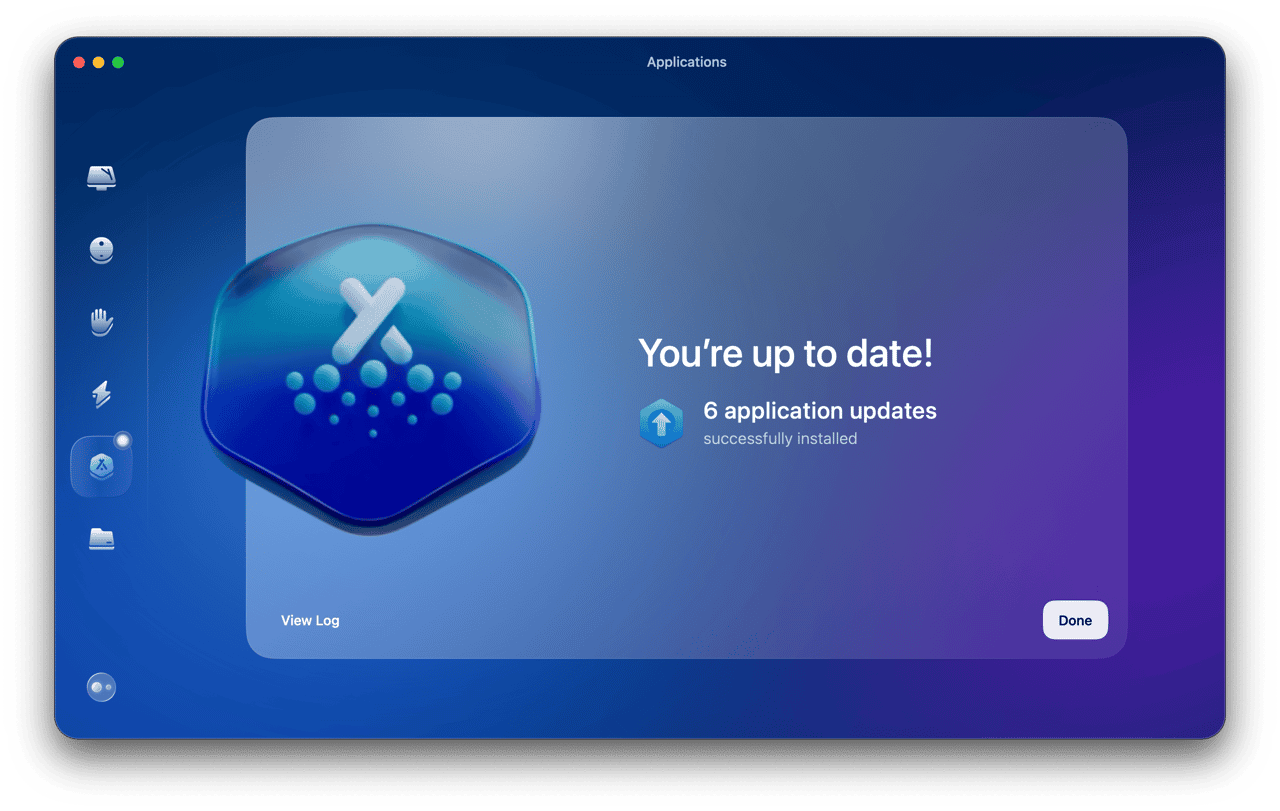This screenshot has height=811, width=1280.
Task: Click the large Applications hexagon illustration
Action: [x=371, y=380]
